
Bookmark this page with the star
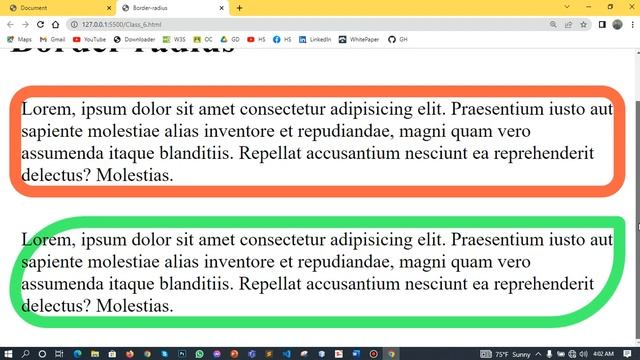coord(583,24)
